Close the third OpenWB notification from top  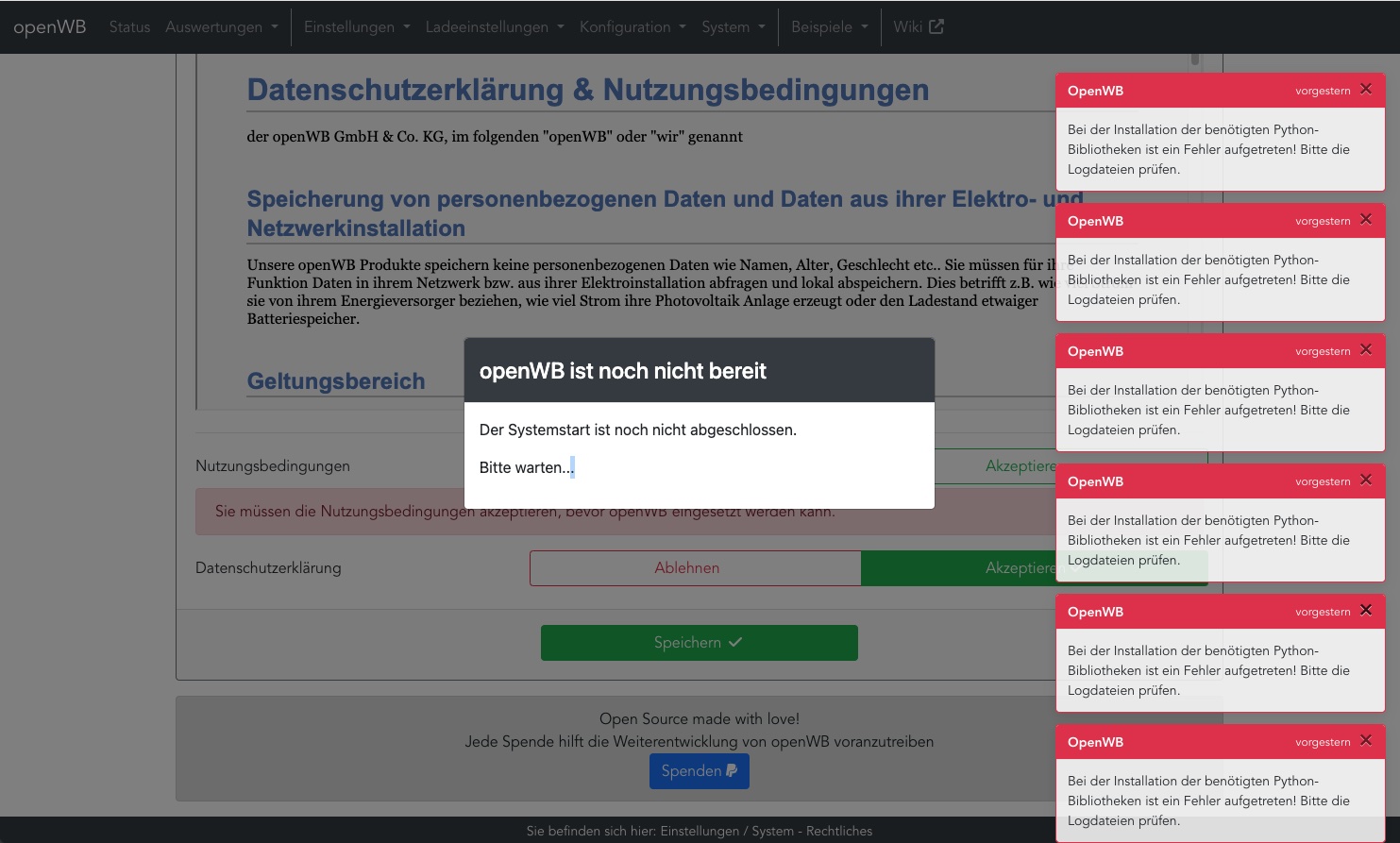click(1366, 350)
